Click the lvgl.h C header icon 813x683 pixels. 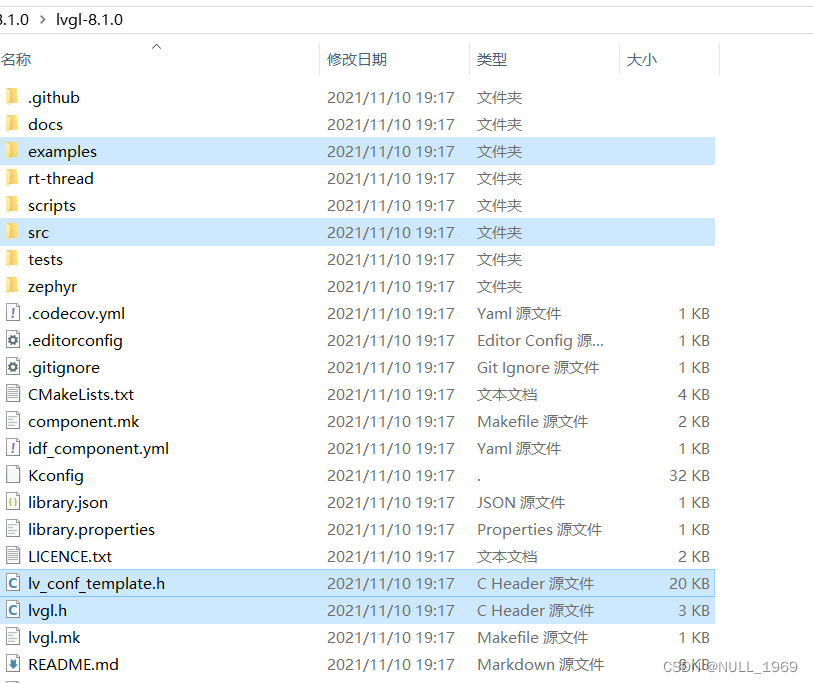pyautogui.click(x=13, y=610)
